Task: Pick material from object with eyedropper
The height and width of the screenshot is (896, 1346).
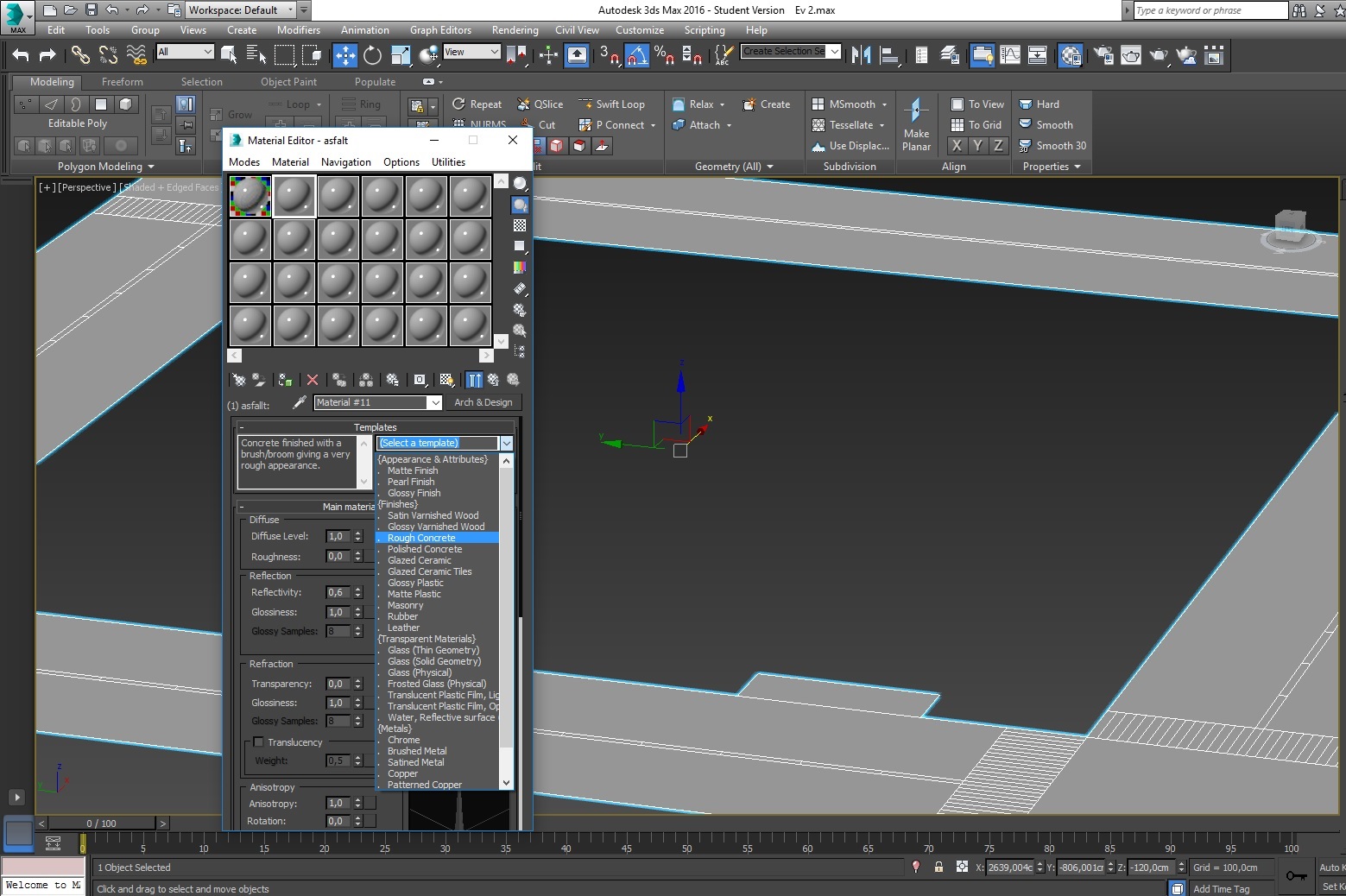Action: pyautogui.click(x=300, y=402)
